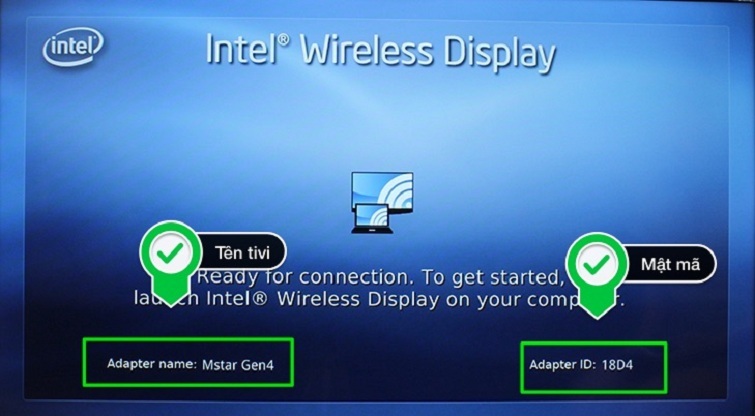755x416 pixels.
Task: Click the Adapter name: label text
Action: 152,364
